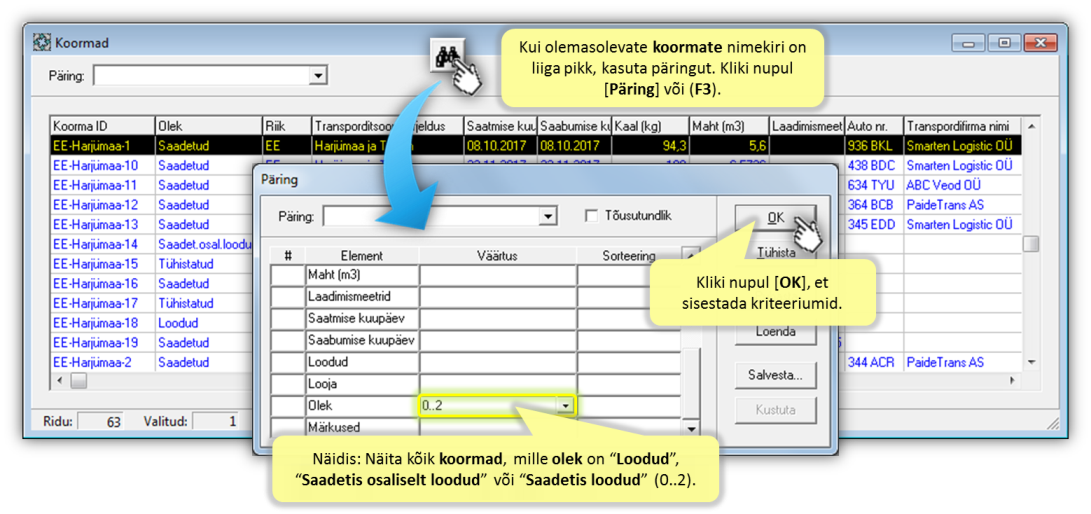Click the Tühista button
The height and width of the screenshot is (514, 1091).
(x=775, y=253)
